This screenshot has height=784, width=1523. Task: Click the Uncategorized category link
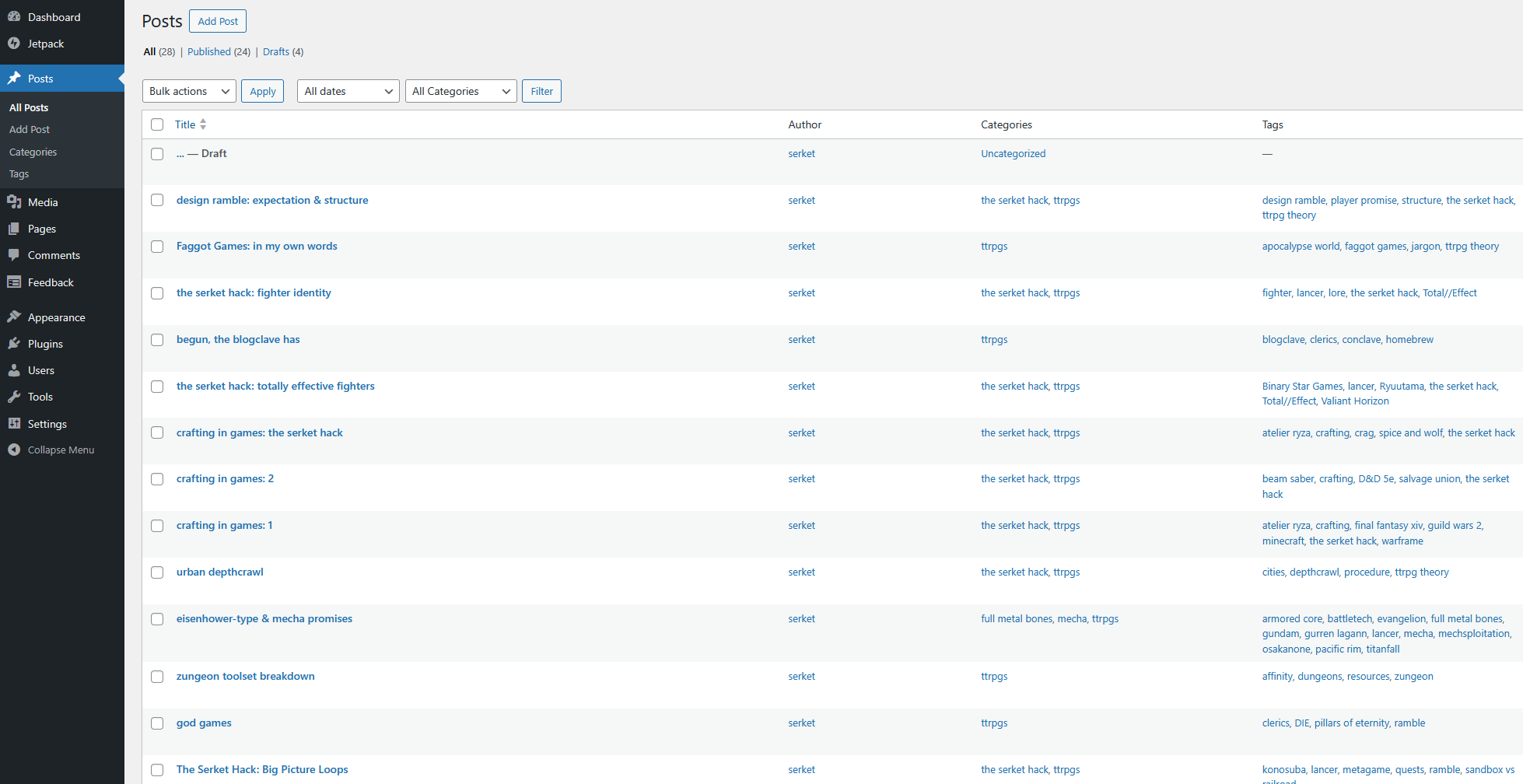pos(1013,153)
